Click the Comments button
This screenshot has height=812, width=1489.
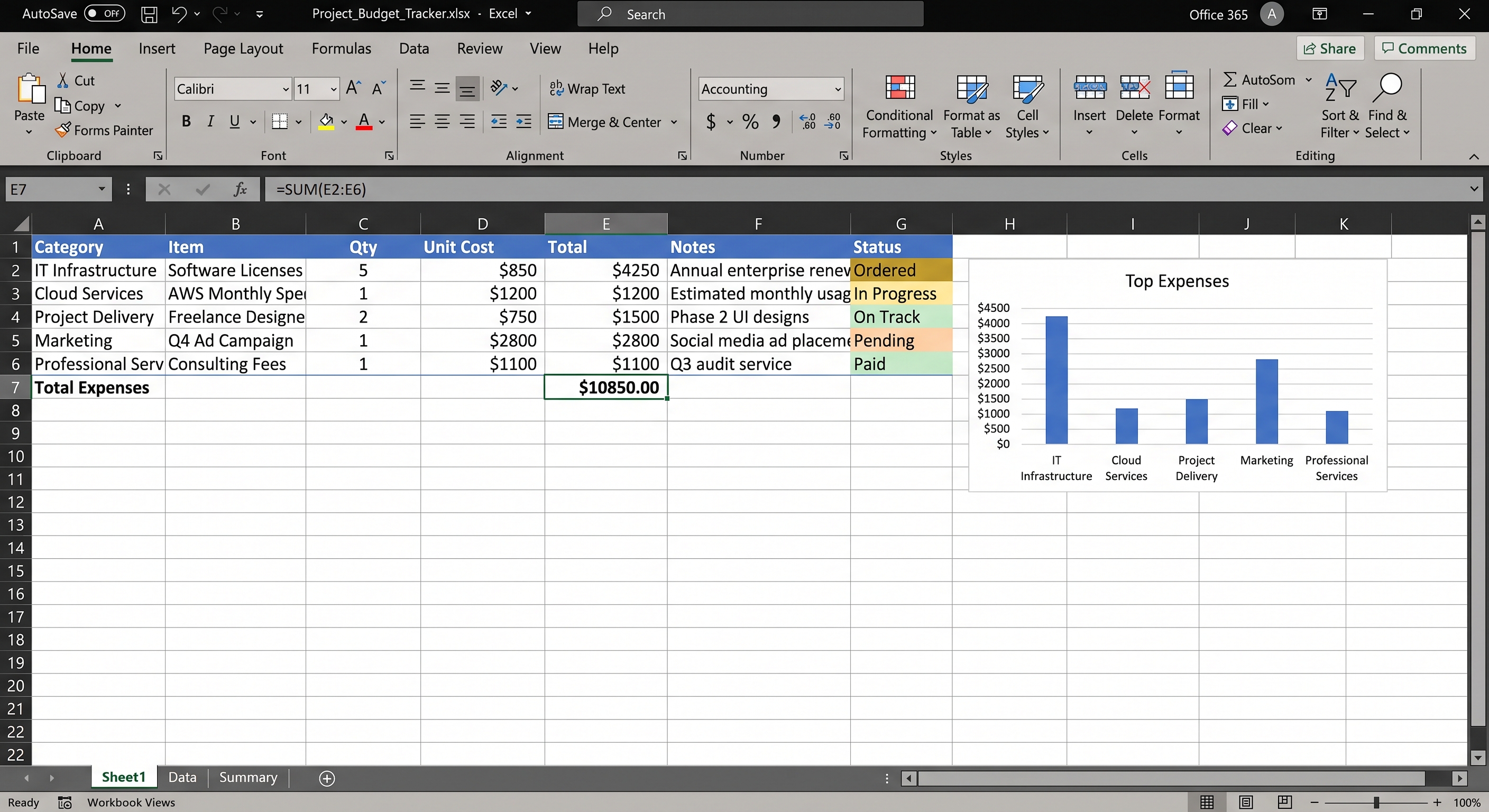(1424, 49)
